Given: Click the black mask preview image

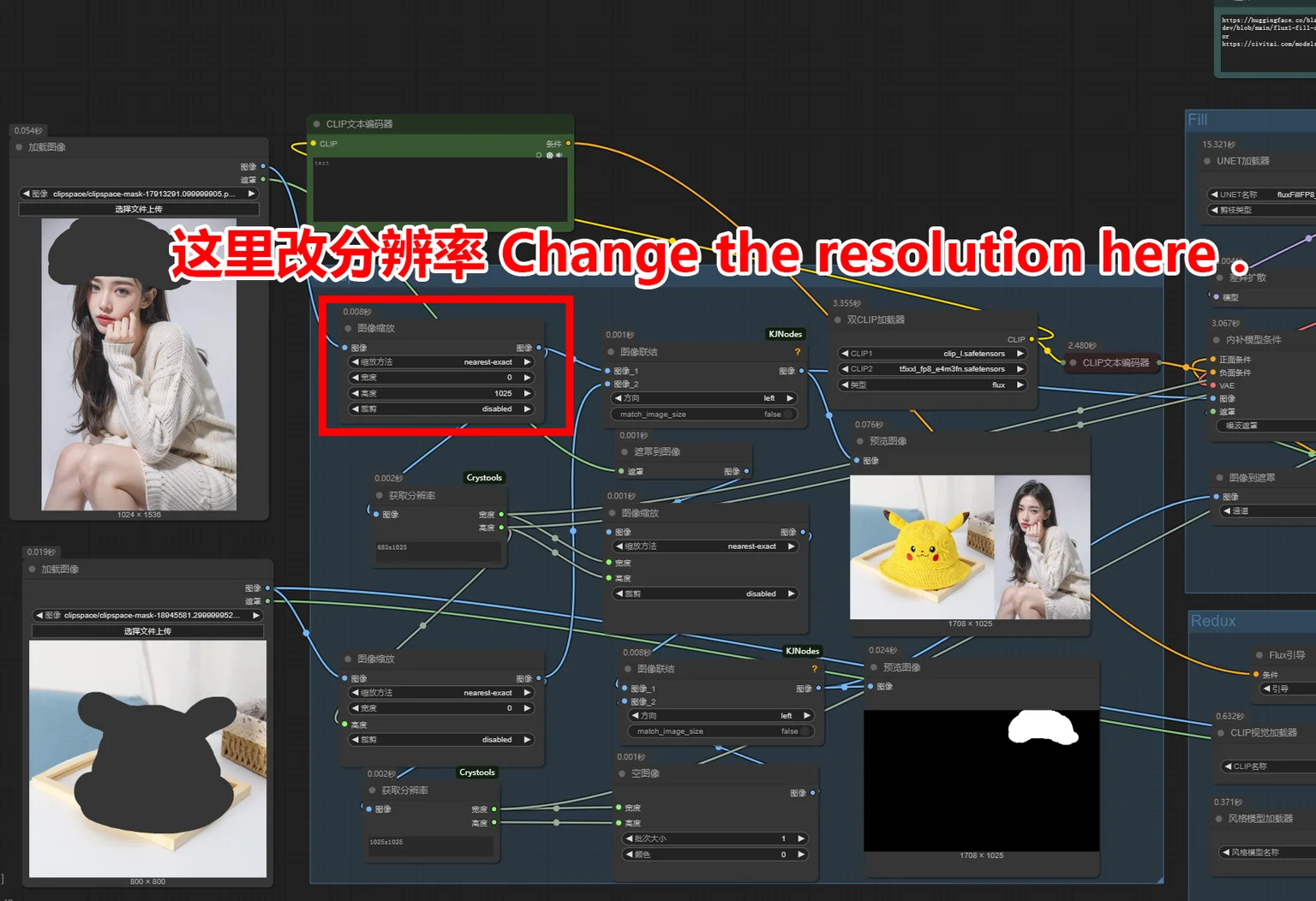Looking at the screenshot, I should point(981,780).
